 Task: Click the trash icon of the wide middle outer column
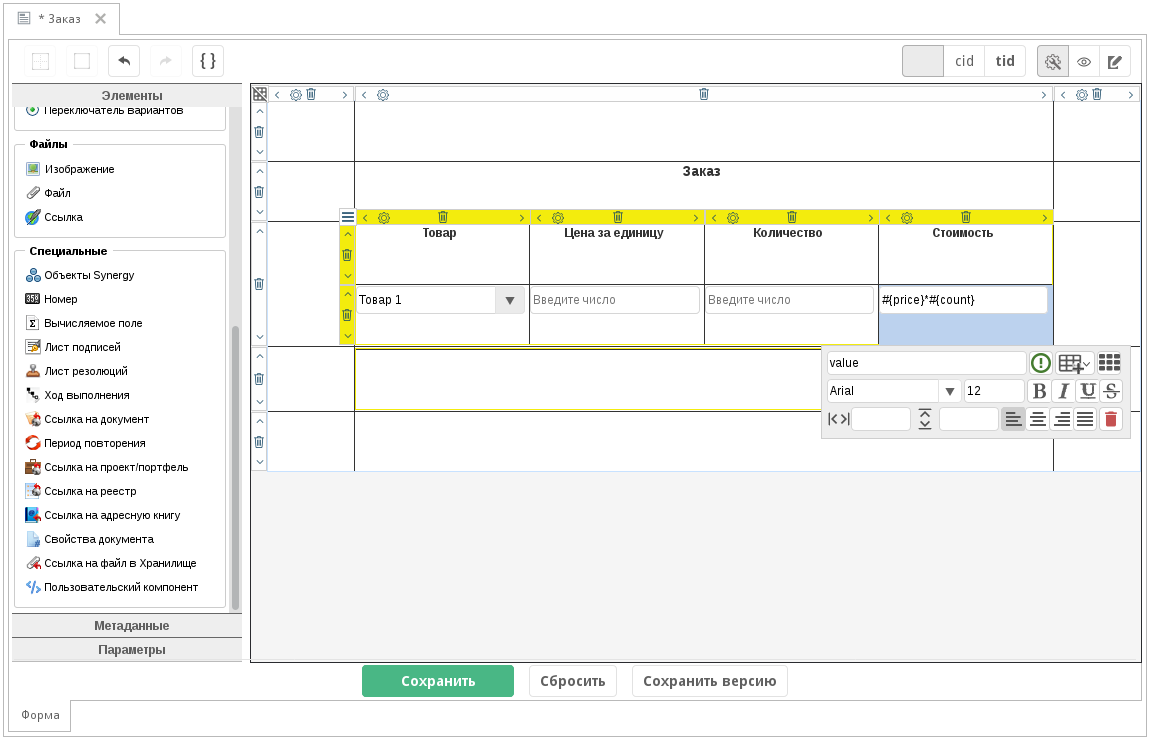(x=703, y=94)
